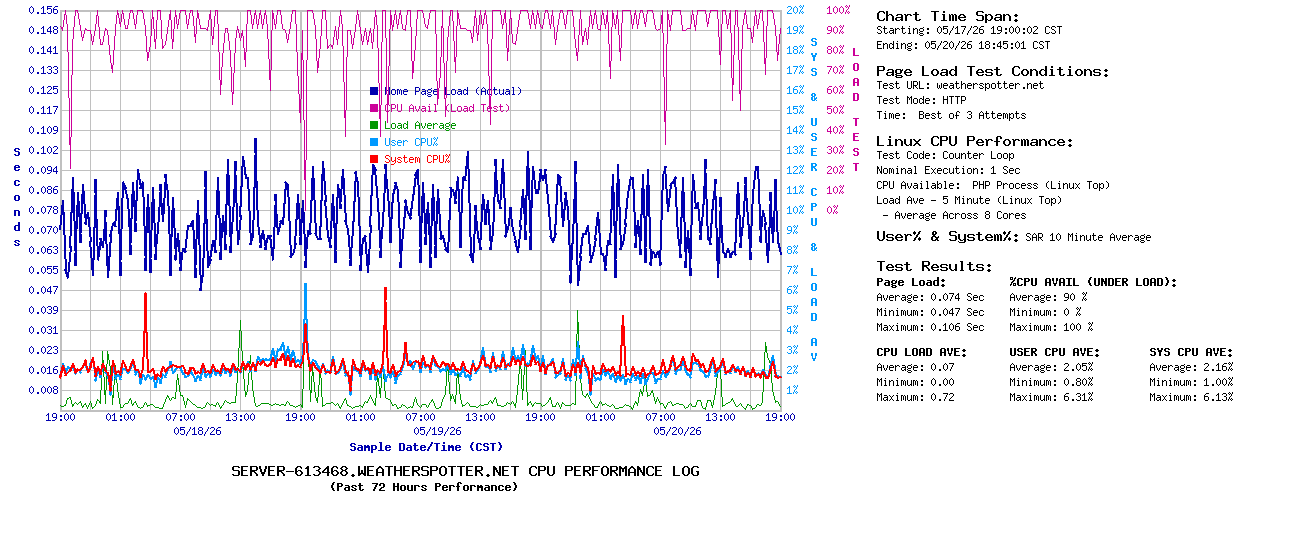Click the 05/18/26 date label on the x-axis
Screen dimensions: 1300x550
click(x=198, y=431)
